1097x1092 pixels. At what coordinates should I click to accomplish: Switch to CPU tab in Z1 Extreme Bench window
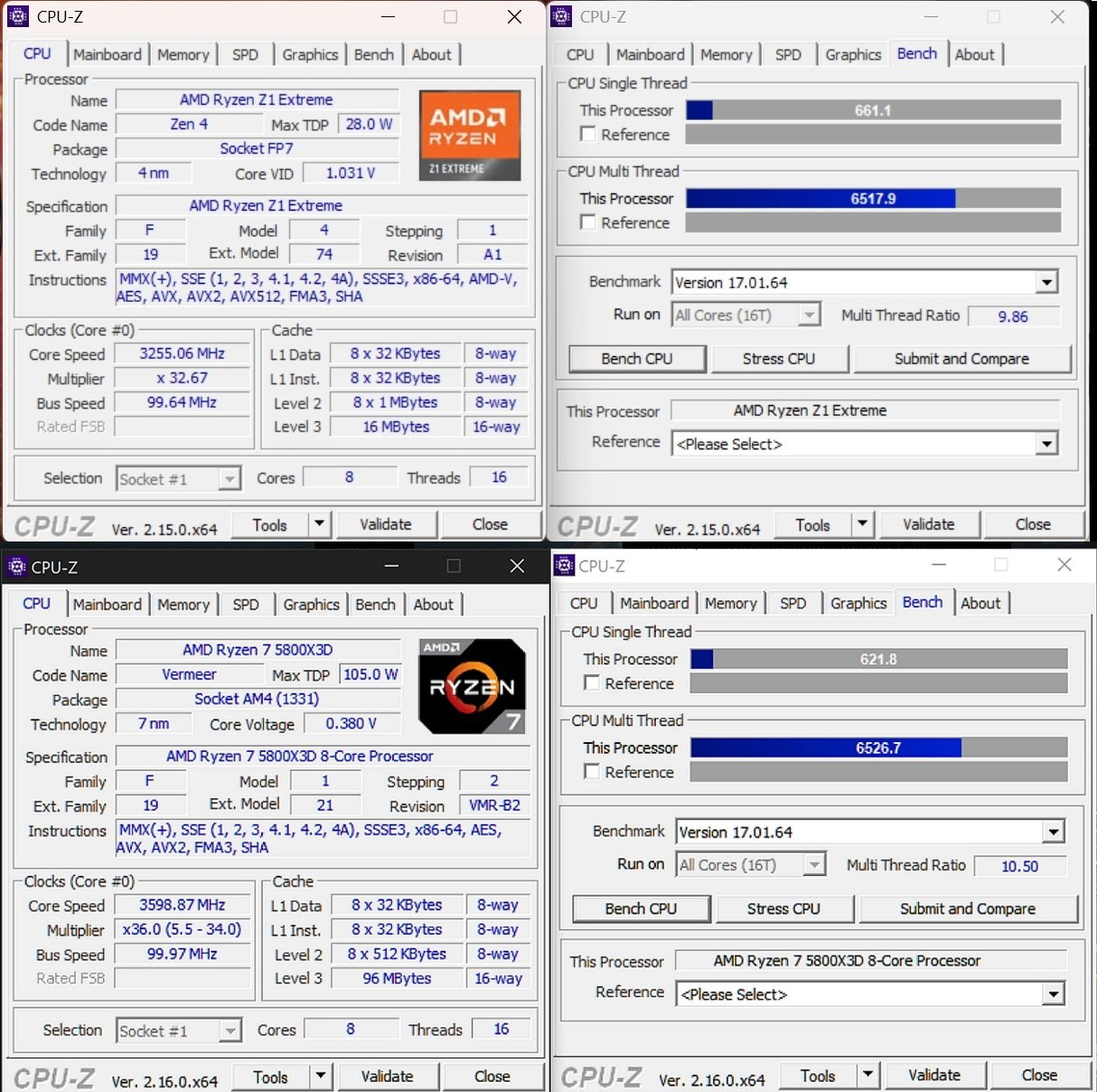click(580, 54)
